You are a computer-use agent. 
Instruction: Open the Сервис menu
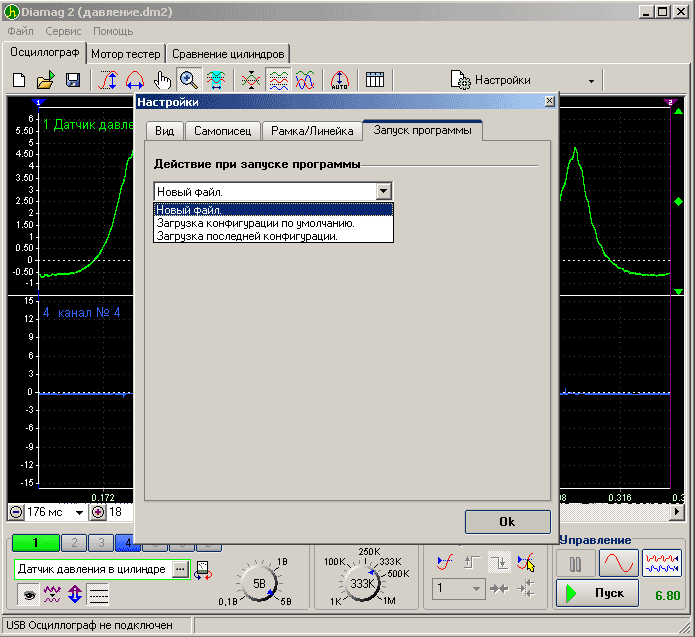[x=63, y=31]
